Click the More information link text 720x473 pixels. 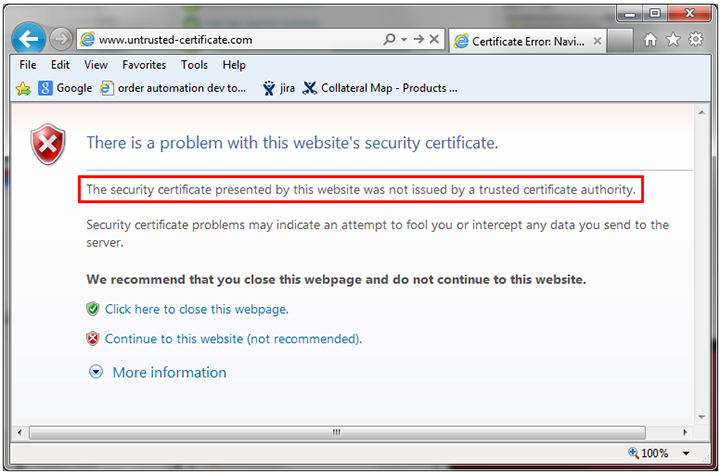[169, 372]
